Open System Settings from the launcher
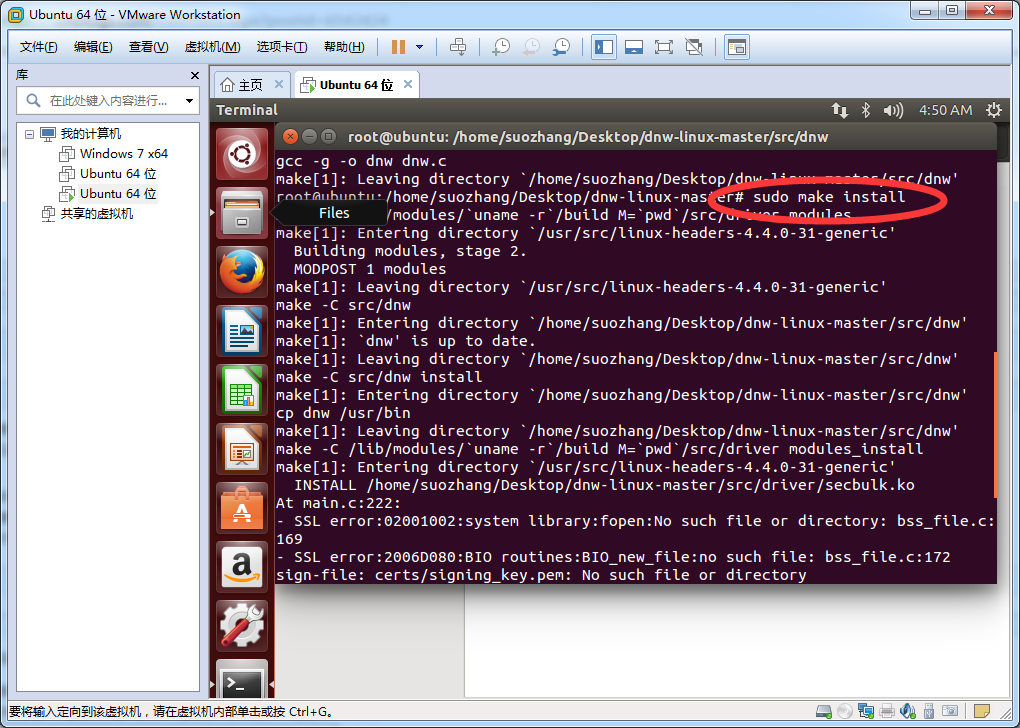The width and height of the screenshot is (1020, 728). (x=242, y=626)
